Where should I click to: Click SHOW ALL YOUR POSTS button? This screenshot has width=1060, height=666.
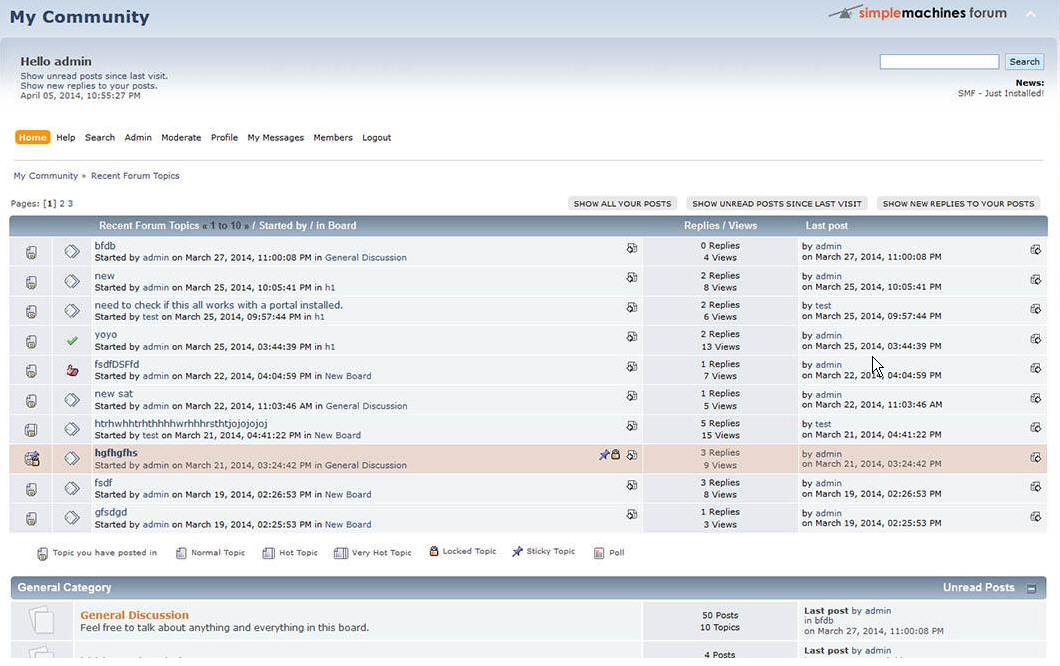[x=623, y=204]
